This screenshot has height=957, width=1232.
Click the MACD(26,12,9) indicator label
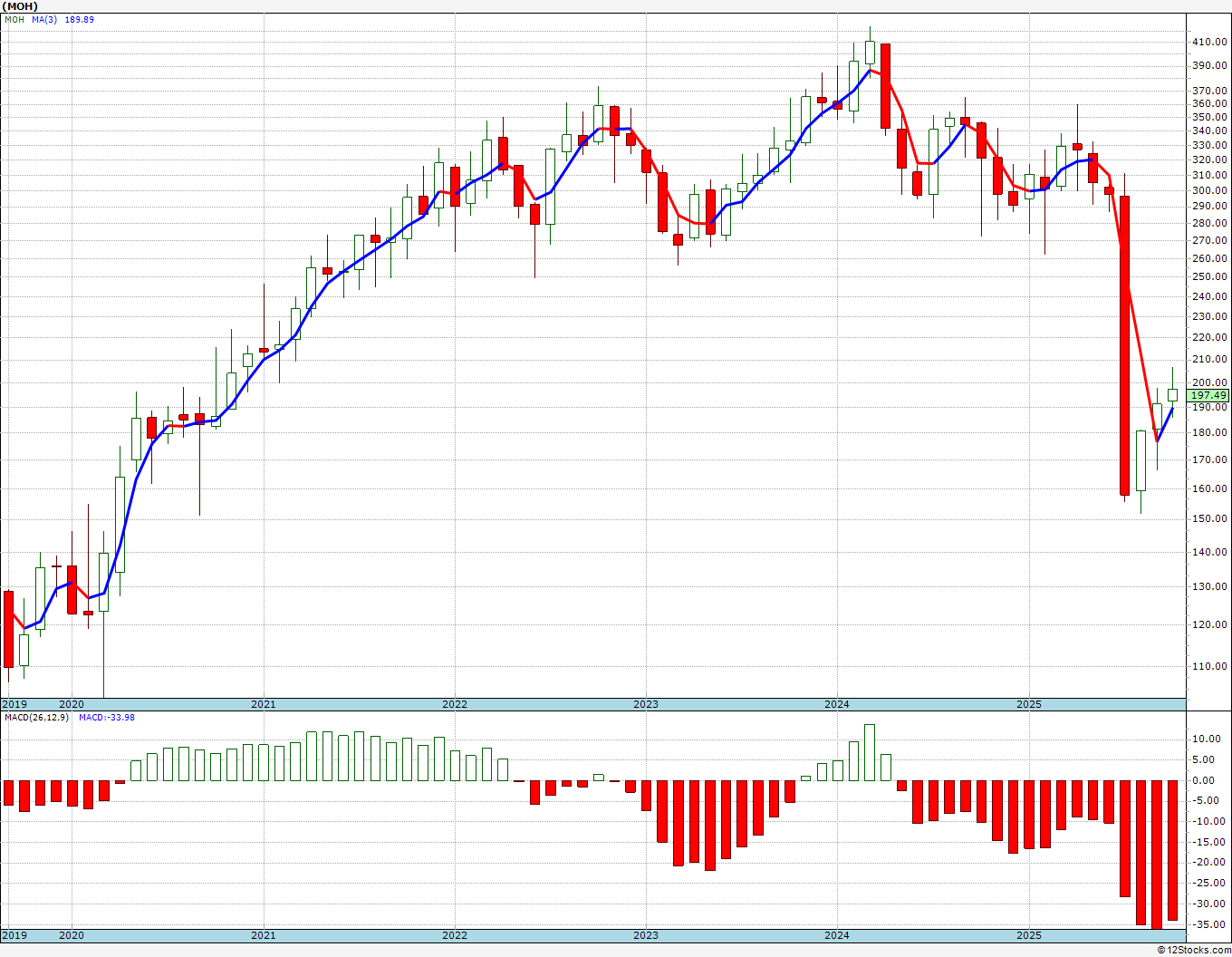pyautogui.click(x=36, y=717)
